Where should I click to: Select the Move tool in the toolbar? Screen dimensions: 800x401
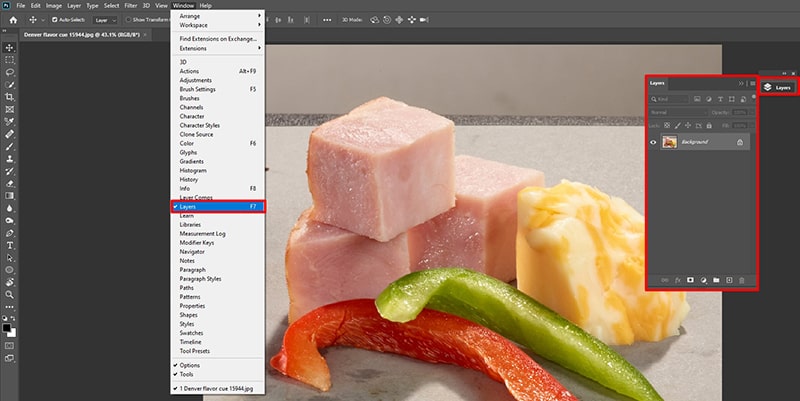click(10, 47)
